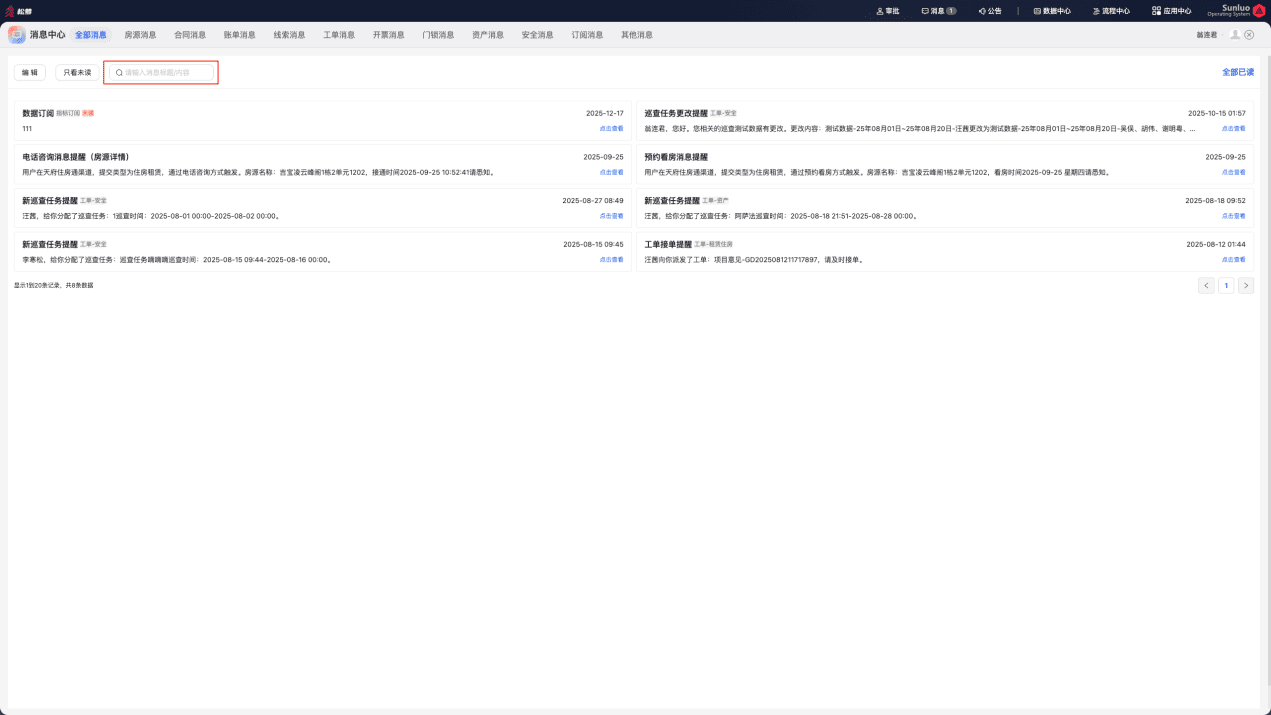
Task: Click 点击查看 link on 数据订阅 message
Action: (611, 129)
